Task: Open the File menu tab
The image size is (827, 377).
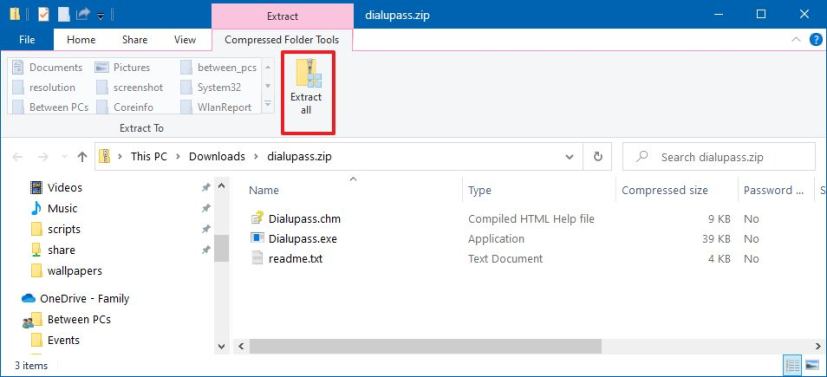Action: 26,40
